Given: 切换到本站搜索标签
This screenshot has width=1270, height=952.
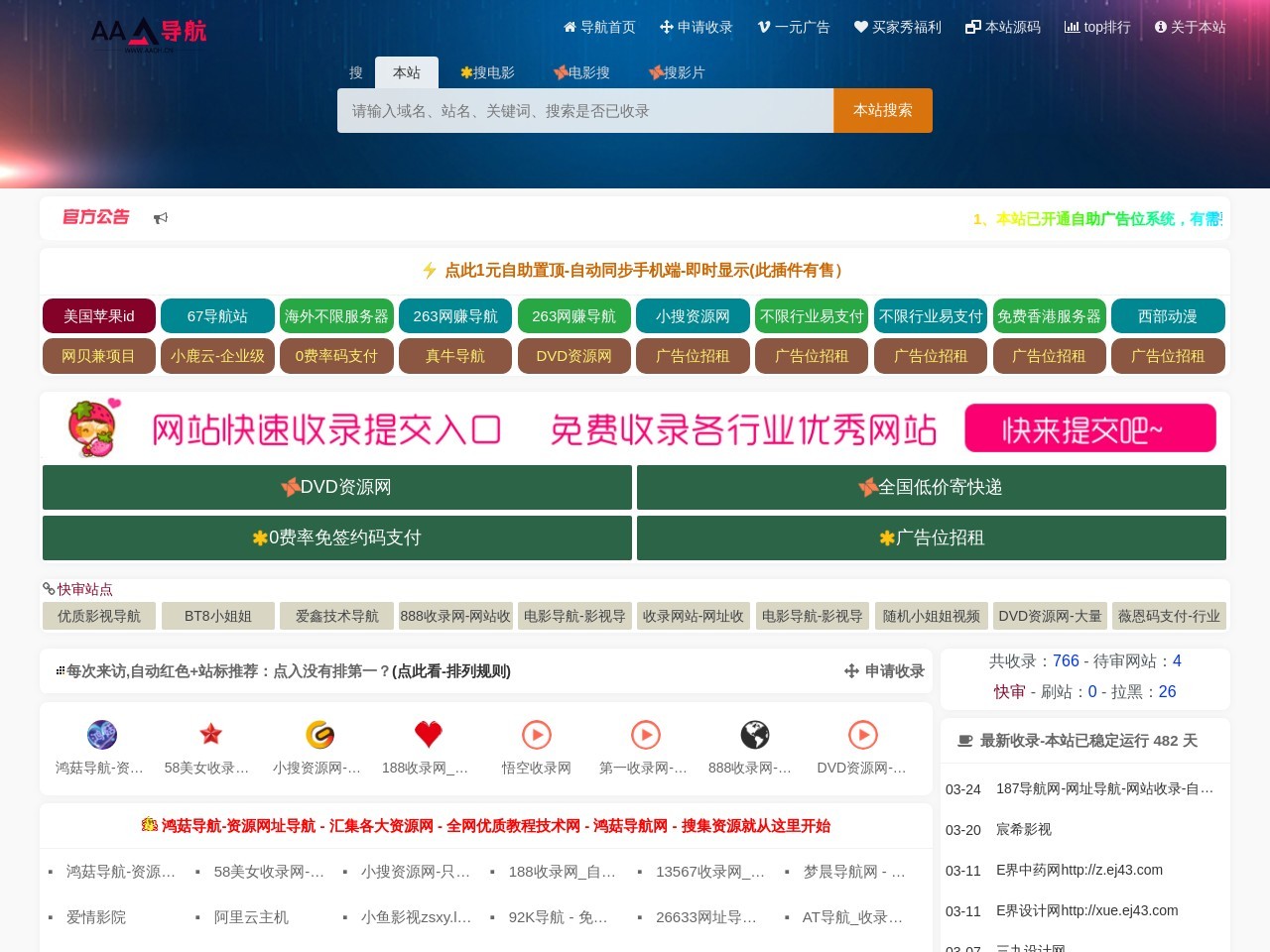Looking at the screenshot, I should point(407,72).
